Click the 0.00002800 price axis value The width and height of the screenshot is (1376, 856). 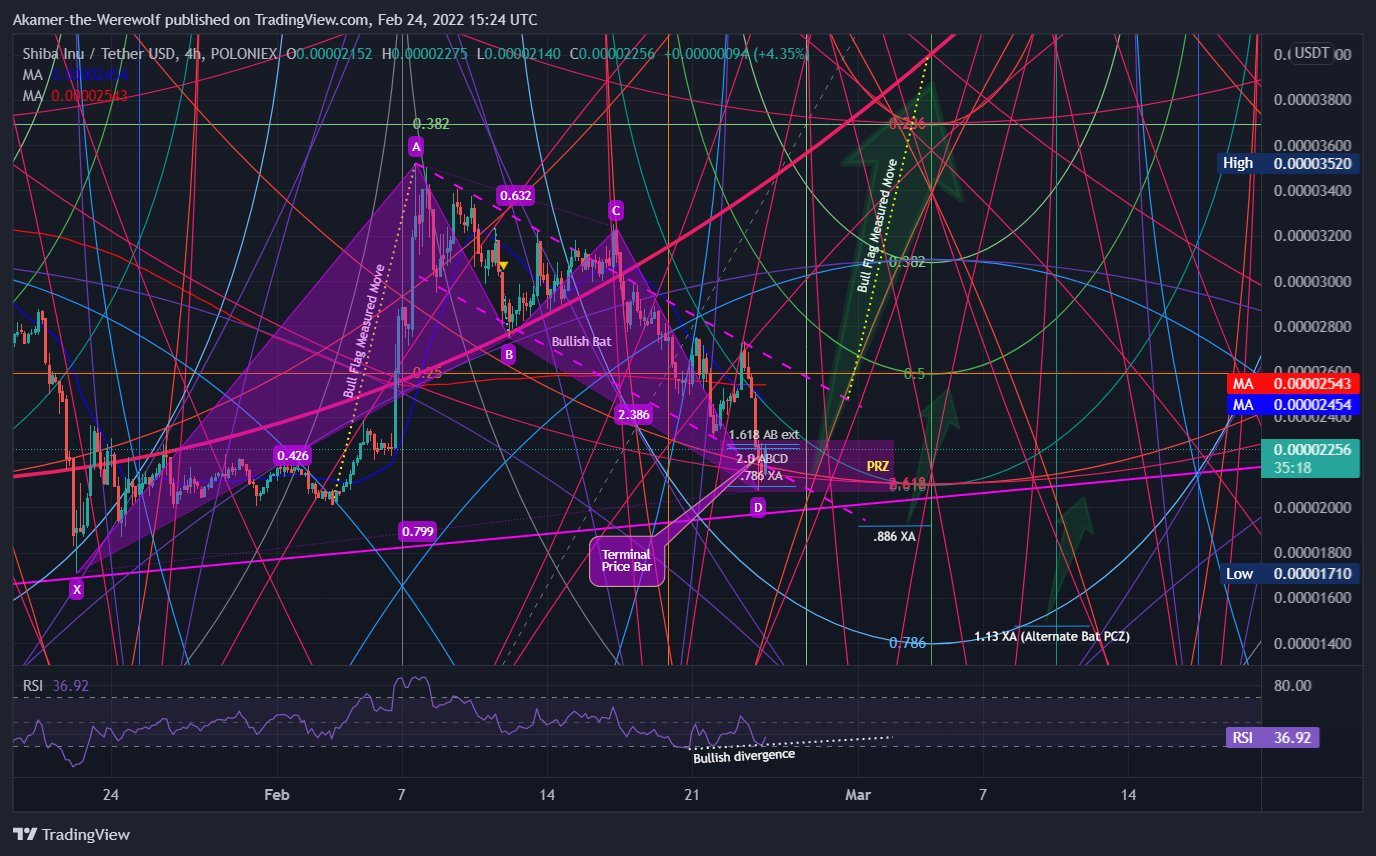tap(1311, 326)
